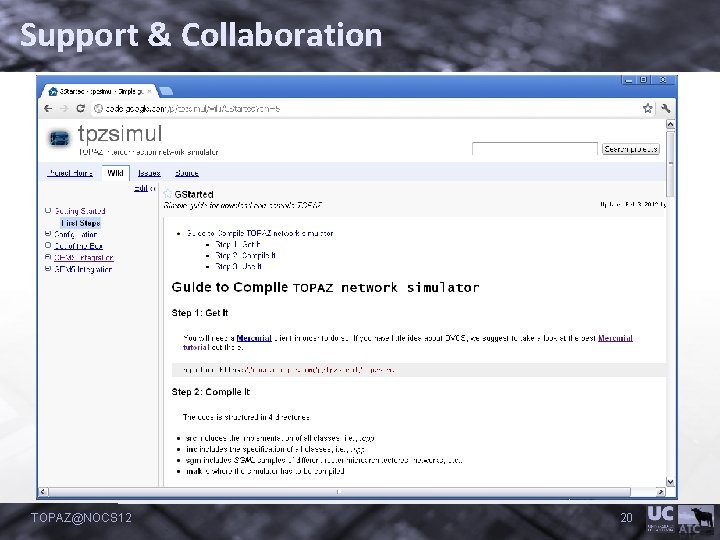Click the GStarted tab favicon

click(53, 91)
